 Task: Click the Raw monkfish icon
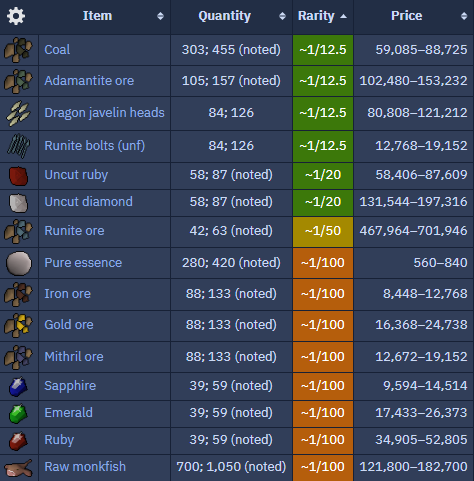(18, 467)
